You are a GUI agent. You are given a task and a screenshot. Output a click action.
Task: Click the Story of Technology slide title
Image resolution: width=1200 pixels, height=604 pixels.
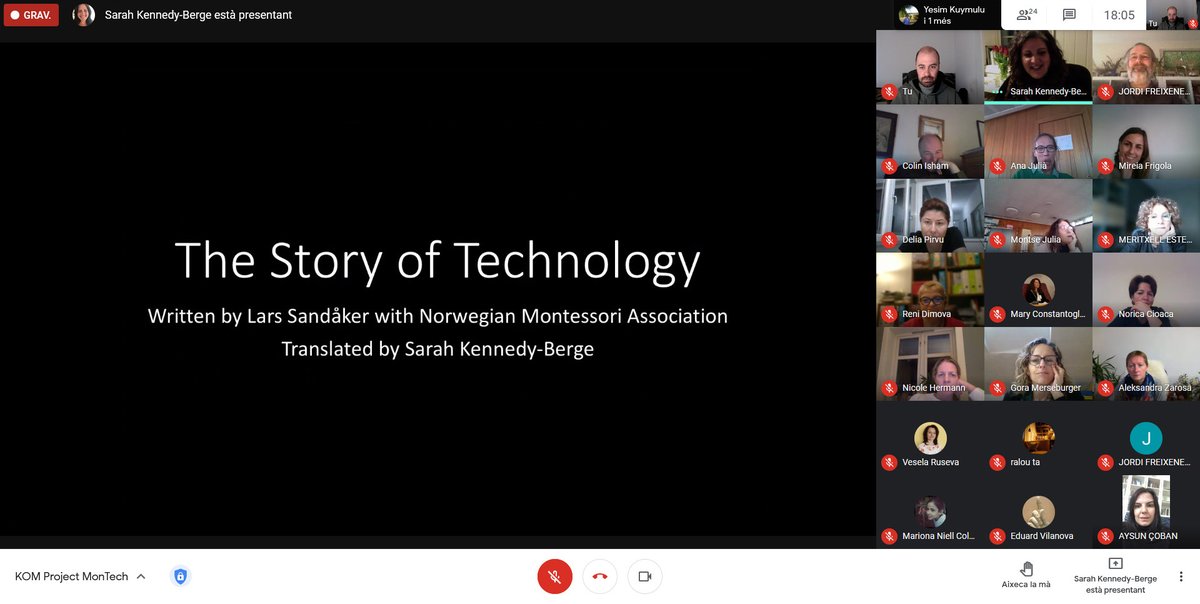point(438,262)
